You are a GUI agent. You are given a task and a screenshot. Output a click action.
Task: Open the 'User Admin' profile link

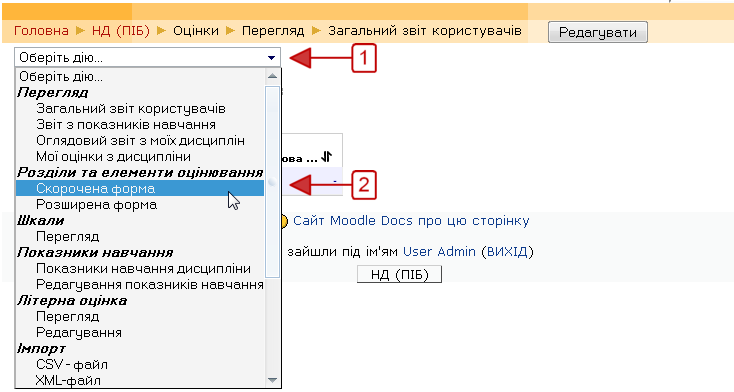tap(439, 251)
